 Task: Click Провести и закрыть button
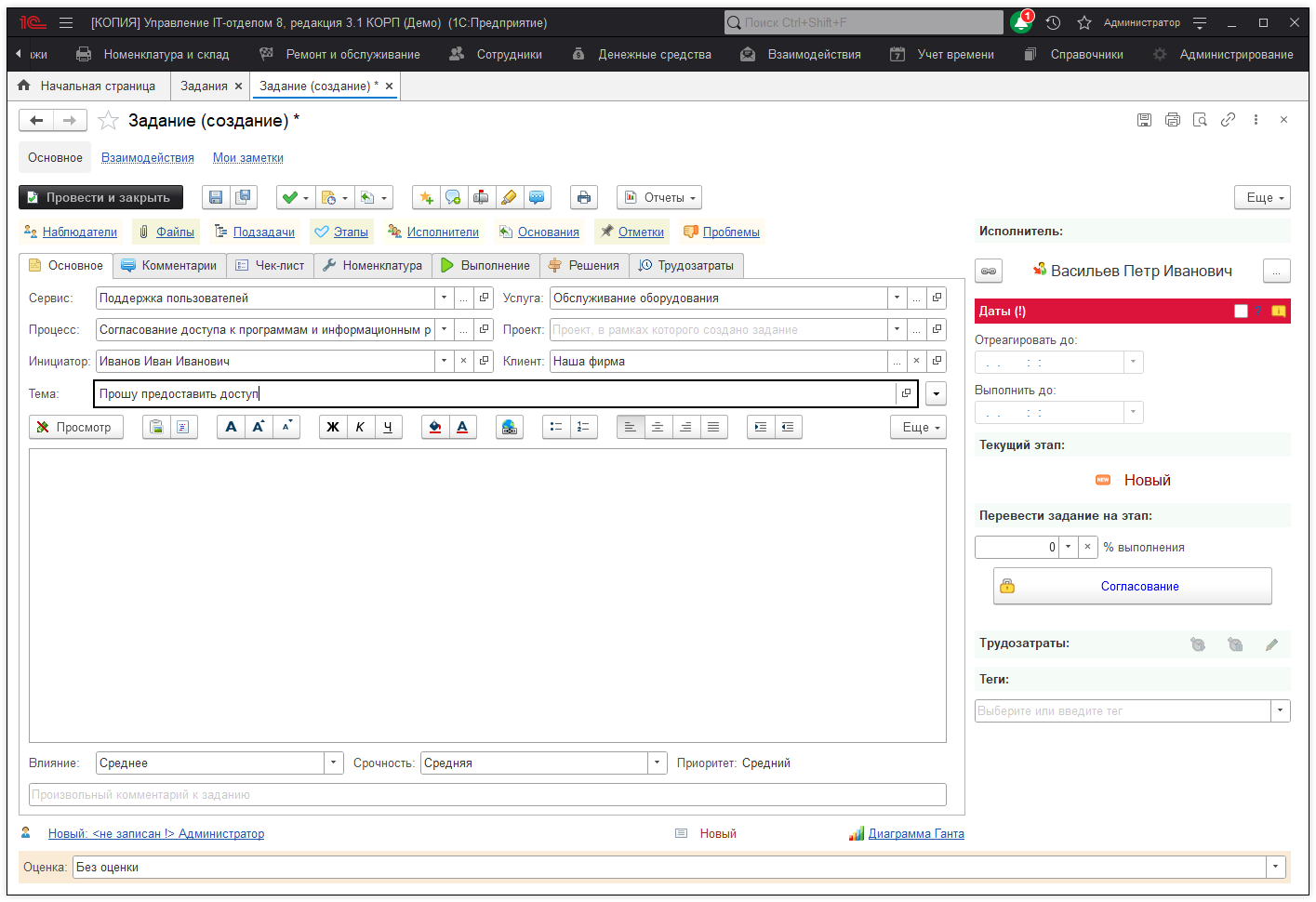(100, 197)
